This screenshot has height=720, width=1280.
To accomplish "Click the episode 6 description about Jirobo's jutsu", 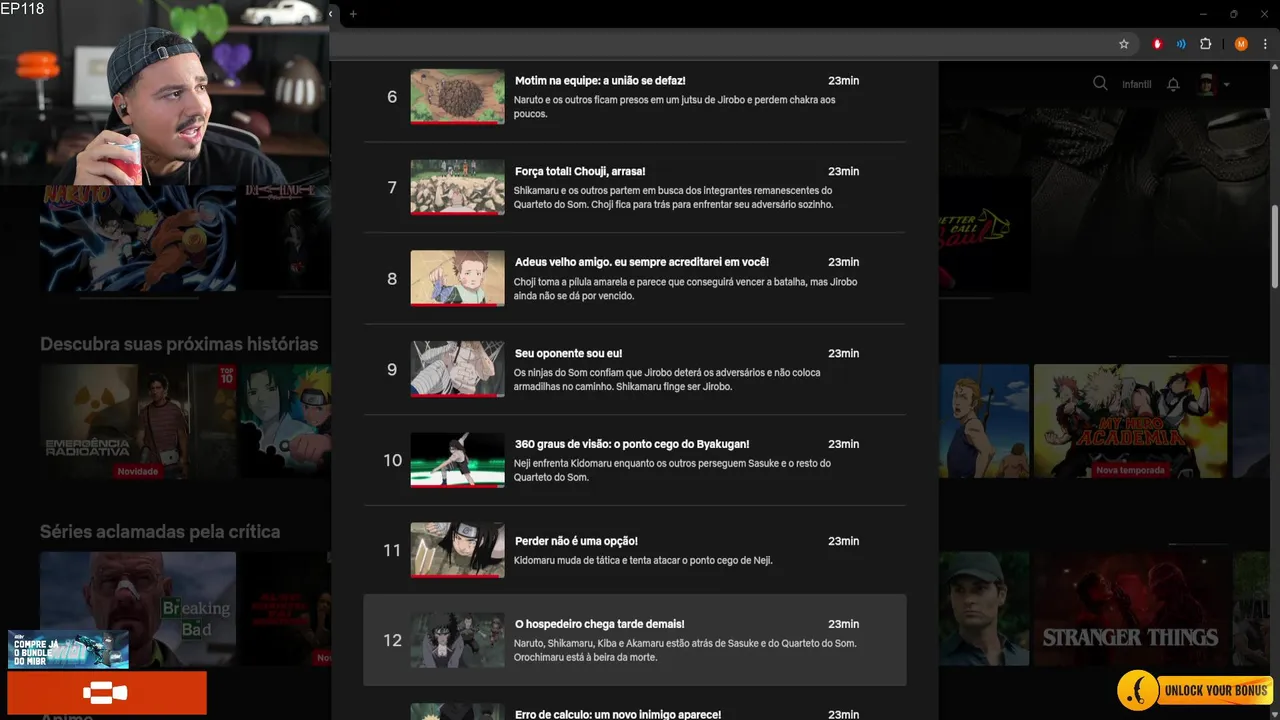I will tap(675, 107).
